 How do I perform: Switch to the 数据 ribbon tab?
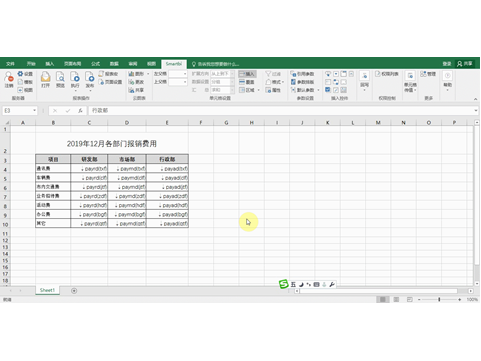click(x=114, y=64)
